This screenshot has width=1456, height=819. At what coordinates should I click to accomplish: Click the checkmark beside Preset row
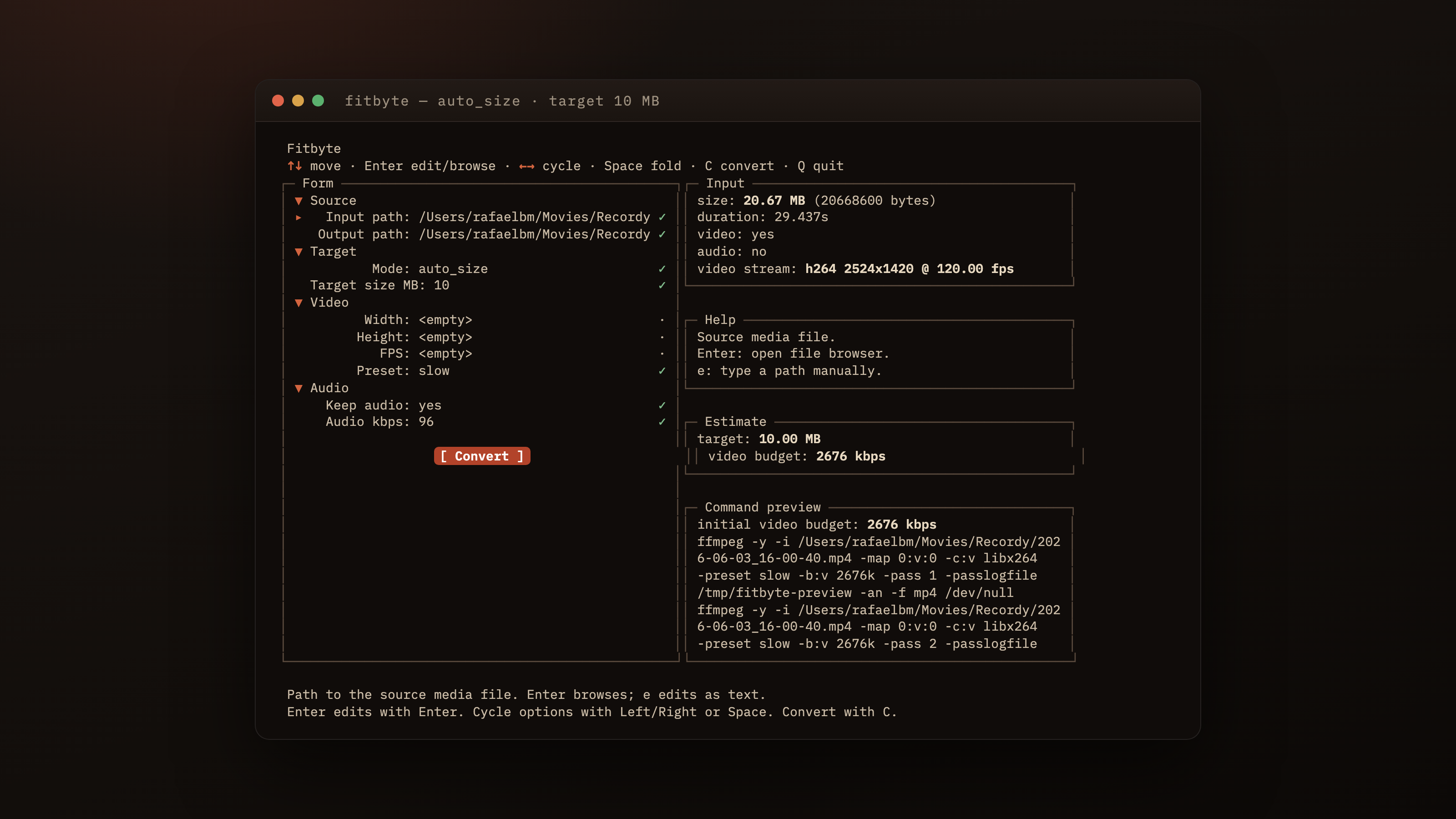pos(662,371)
